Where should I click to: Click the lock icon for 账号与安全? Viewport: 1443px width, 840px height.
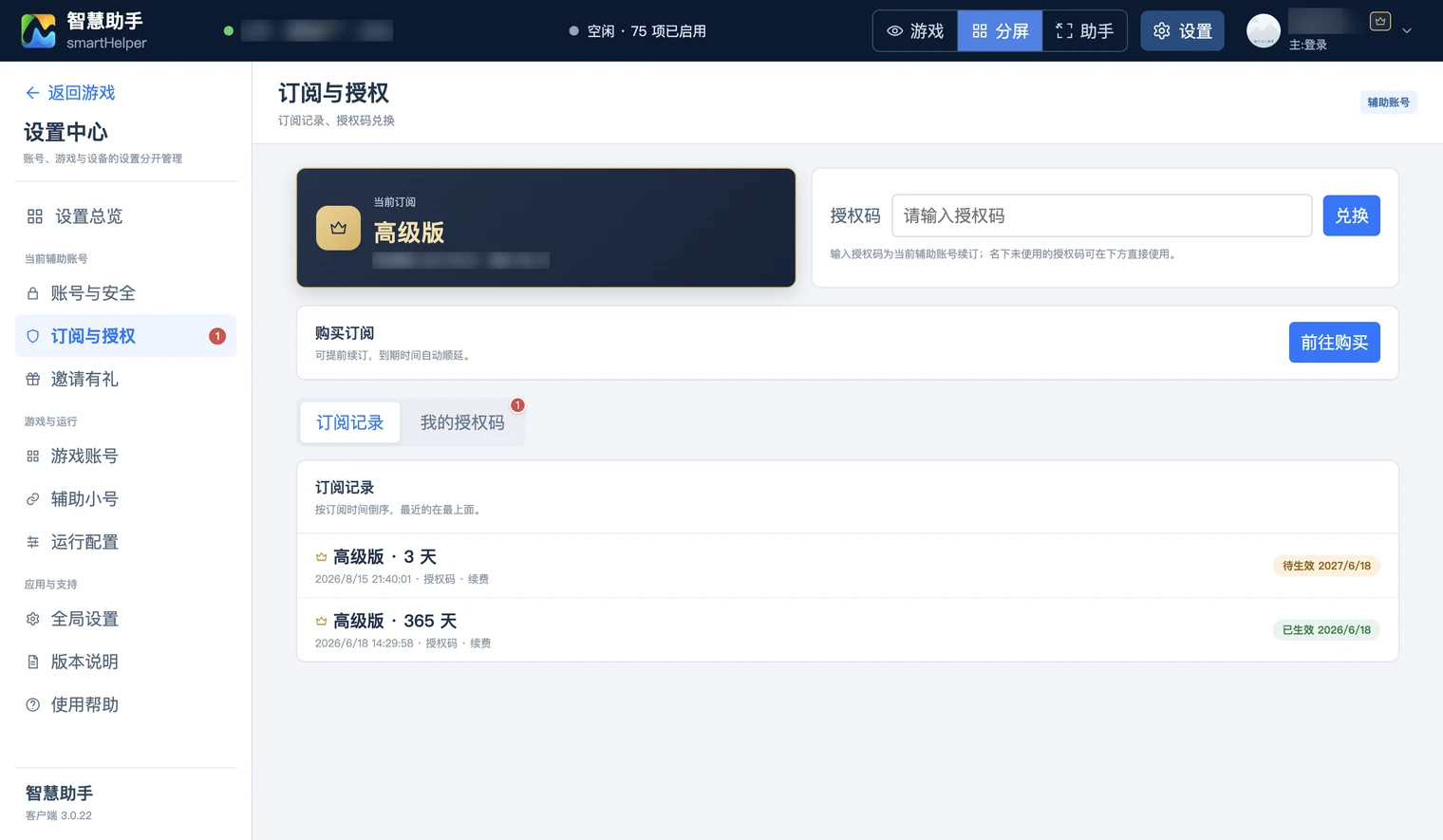pos(33,293)
